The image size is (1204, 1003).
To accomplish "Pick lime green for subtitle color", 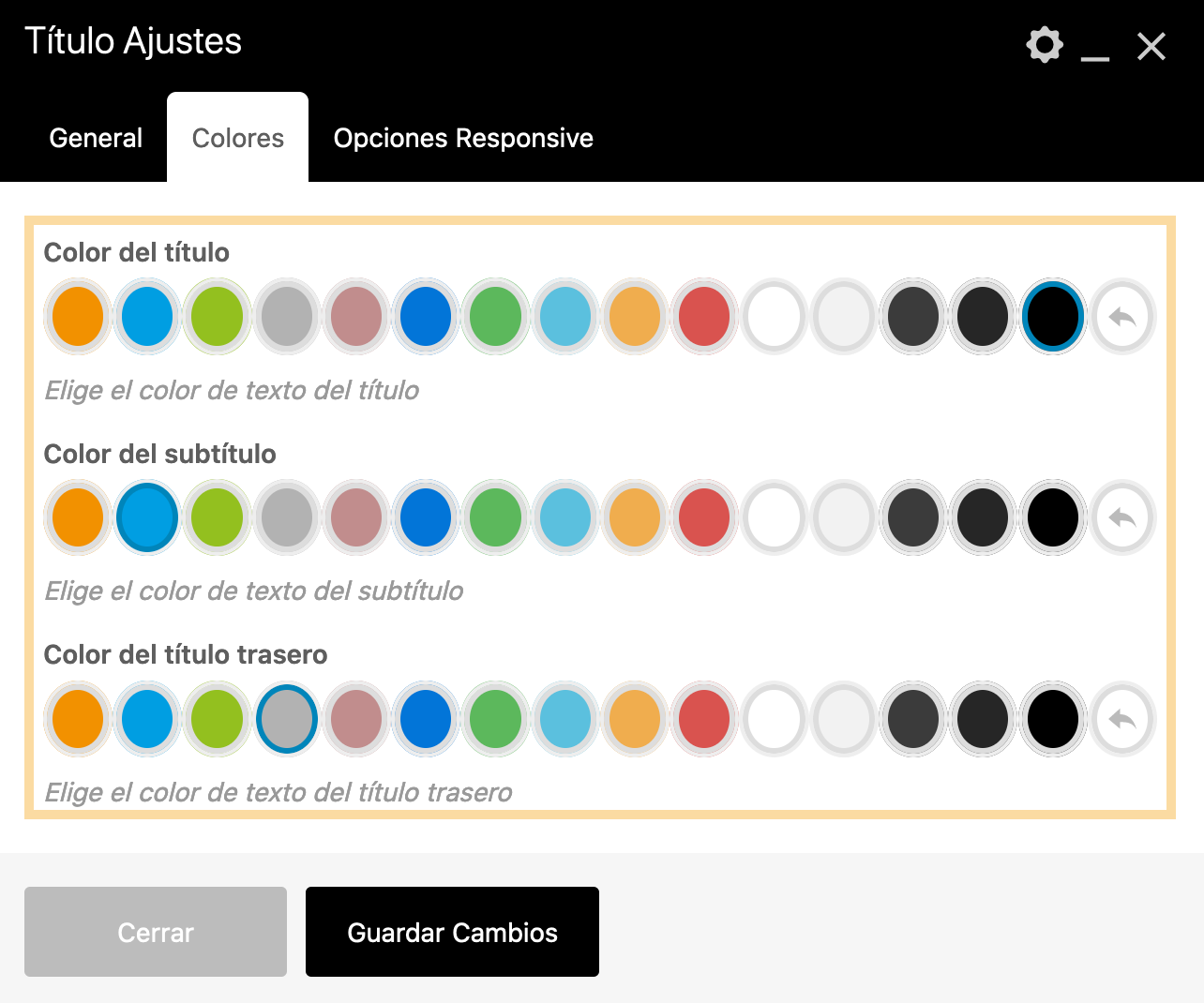I will coord(217,517).
